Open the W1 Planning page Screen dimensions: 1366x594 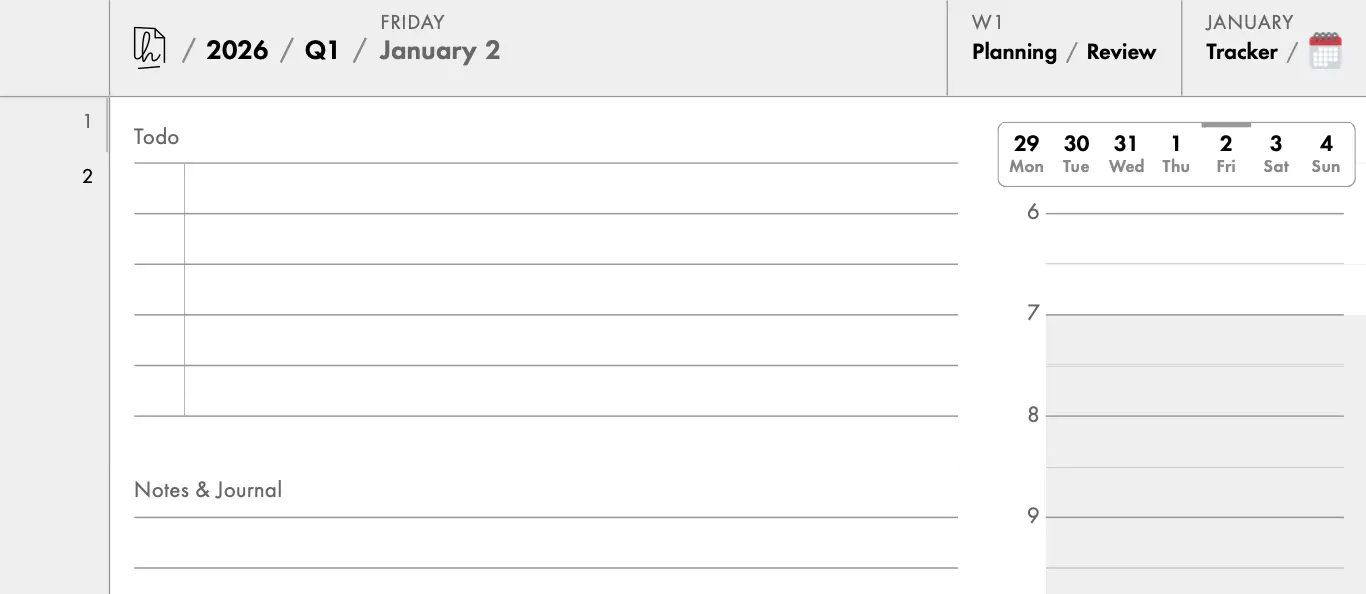coord(1014,52)
